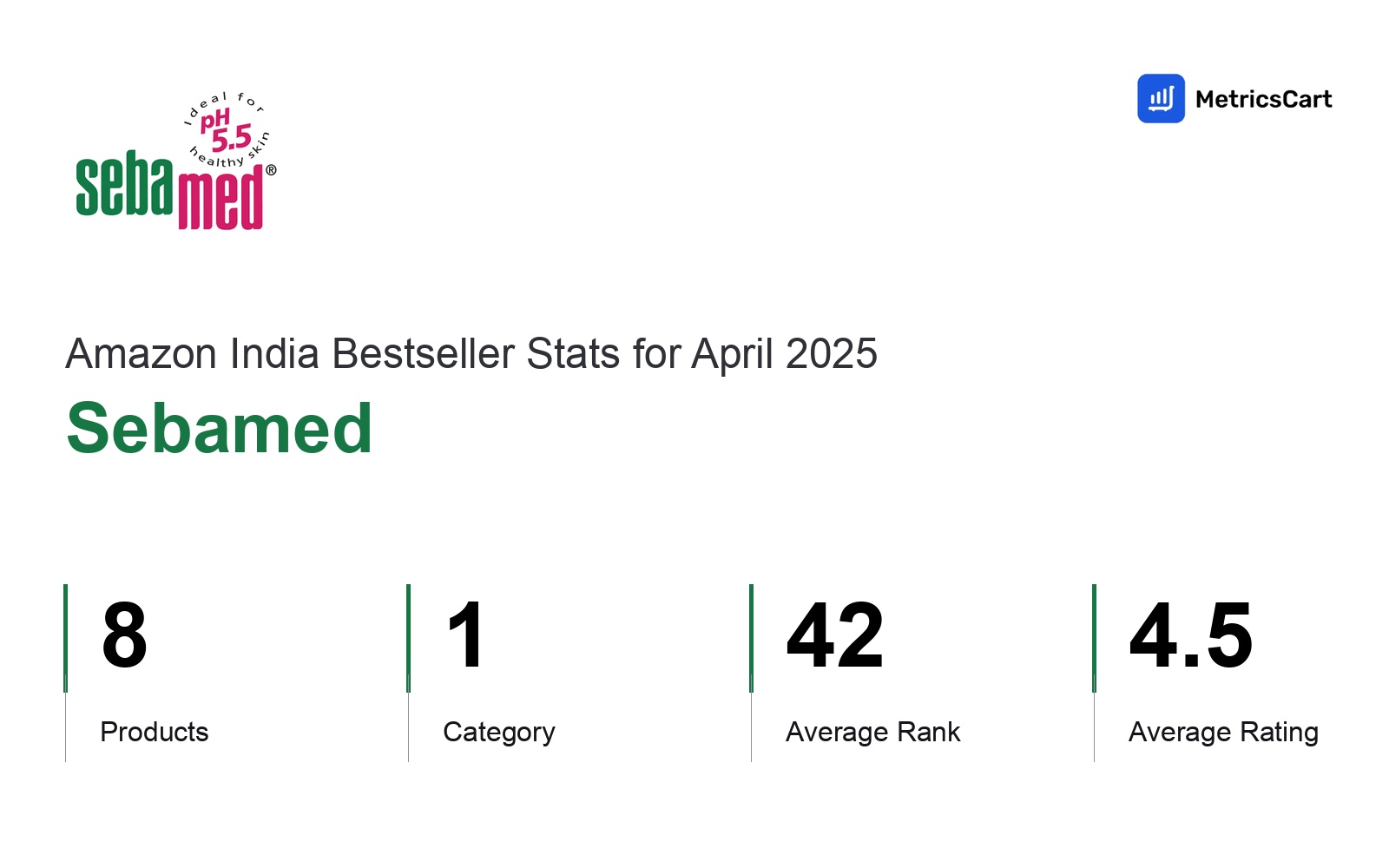Click the 8 products count
Image resolution: width=1389 pixels, height=868 pixels.
(124, 636)
